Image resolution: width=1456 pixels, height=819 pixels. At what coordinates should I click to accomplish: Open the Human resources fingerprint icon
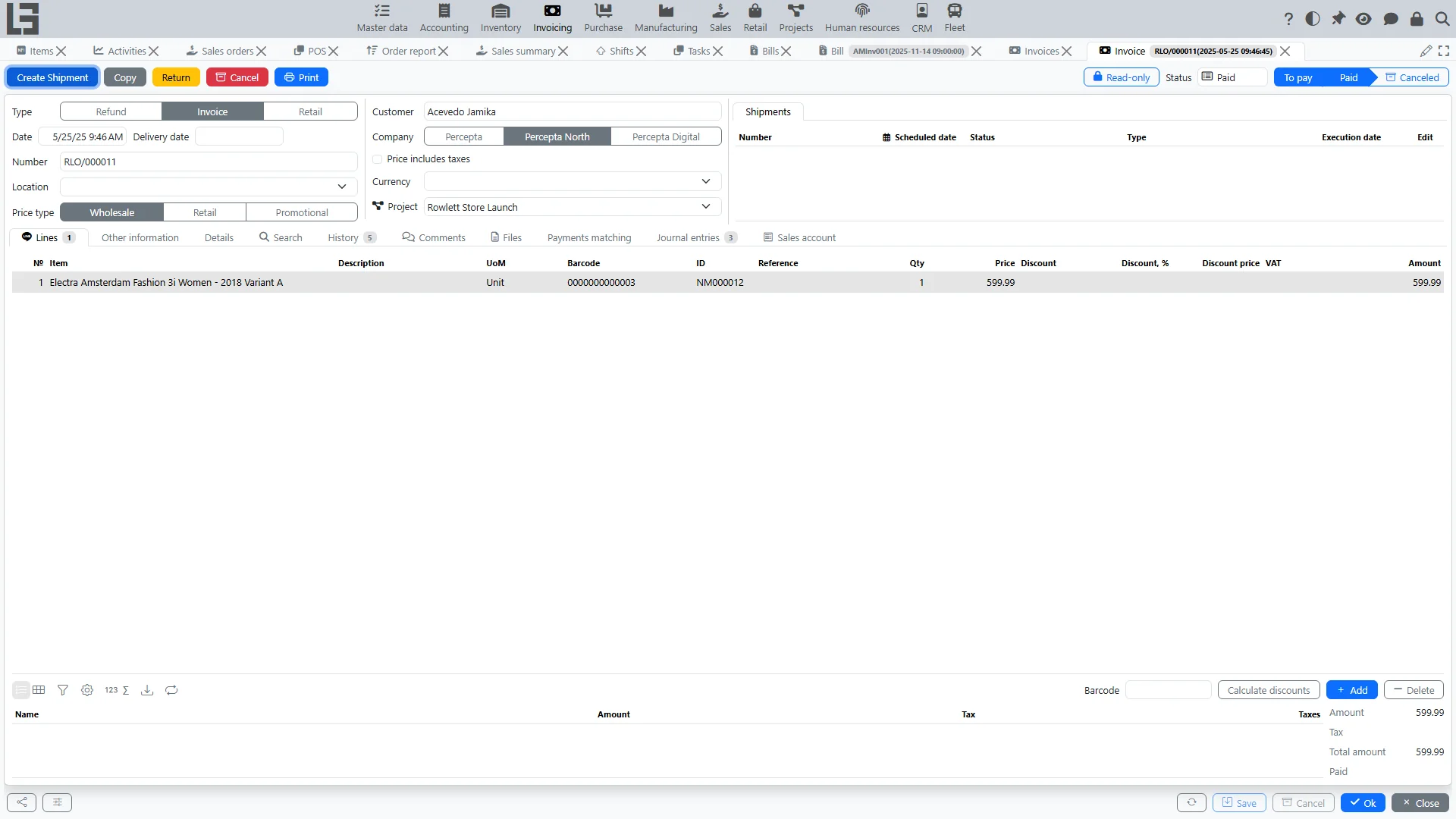pos(862,11)
